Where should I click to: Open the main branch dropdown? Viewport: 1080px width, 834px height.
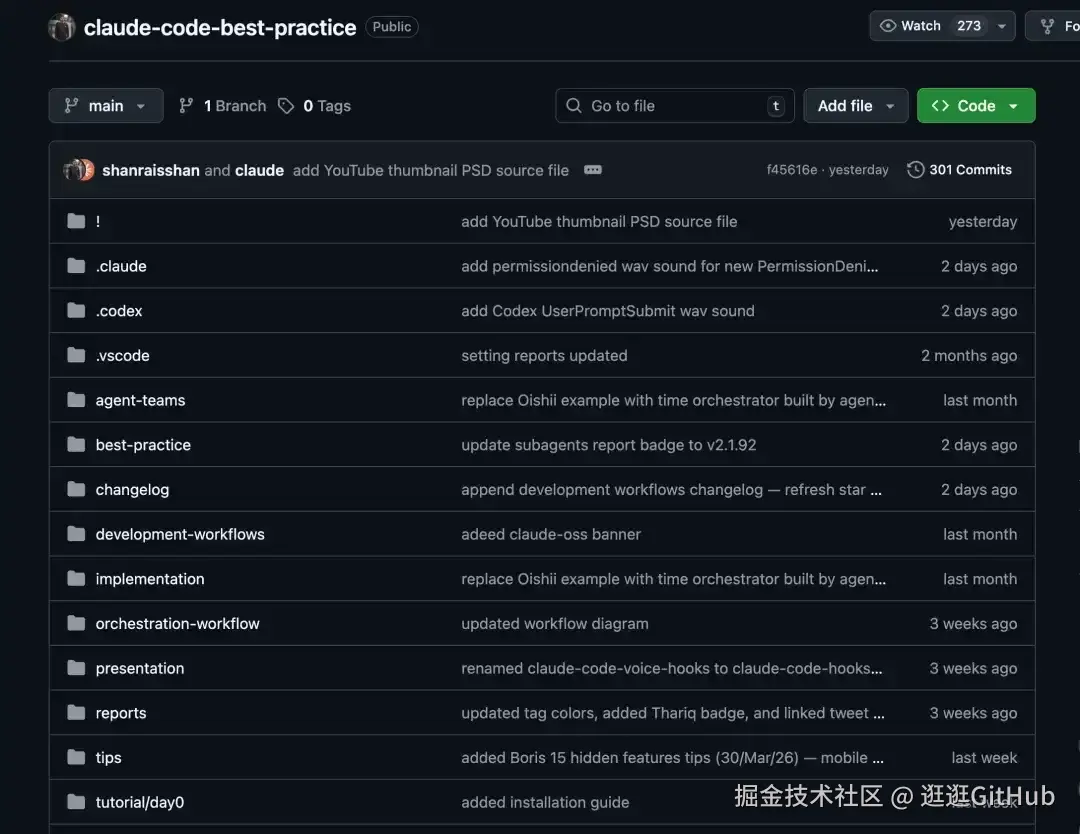pyautogui.click(x=105, y=106)
